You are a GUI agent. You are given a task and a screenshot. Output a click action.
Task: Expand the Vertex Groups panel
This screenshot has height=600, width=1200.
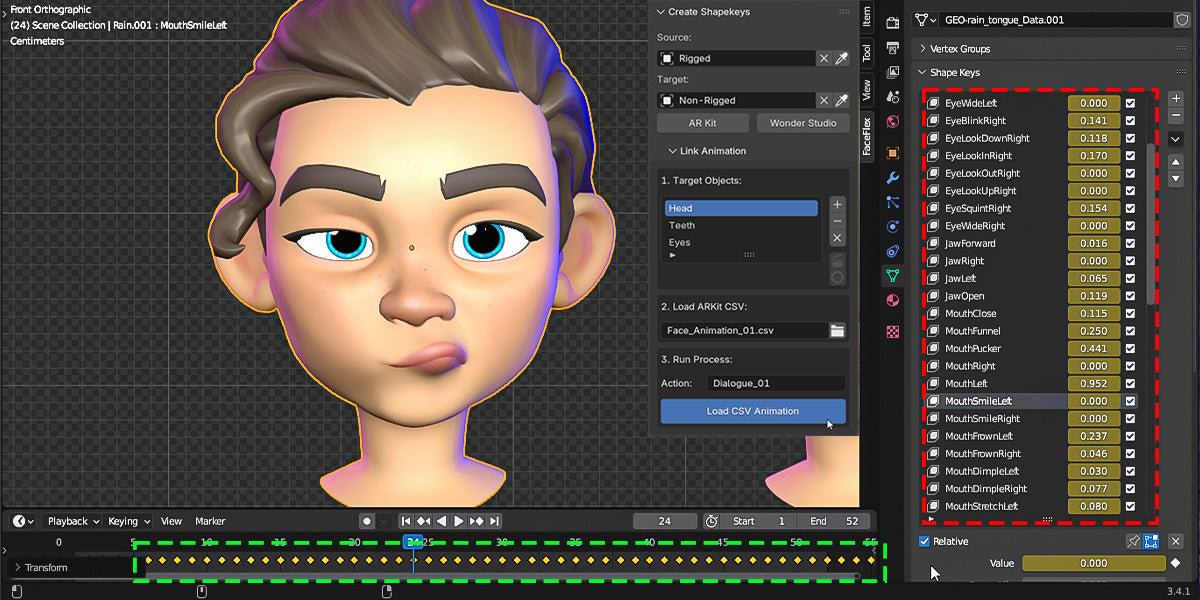point(960,48)
